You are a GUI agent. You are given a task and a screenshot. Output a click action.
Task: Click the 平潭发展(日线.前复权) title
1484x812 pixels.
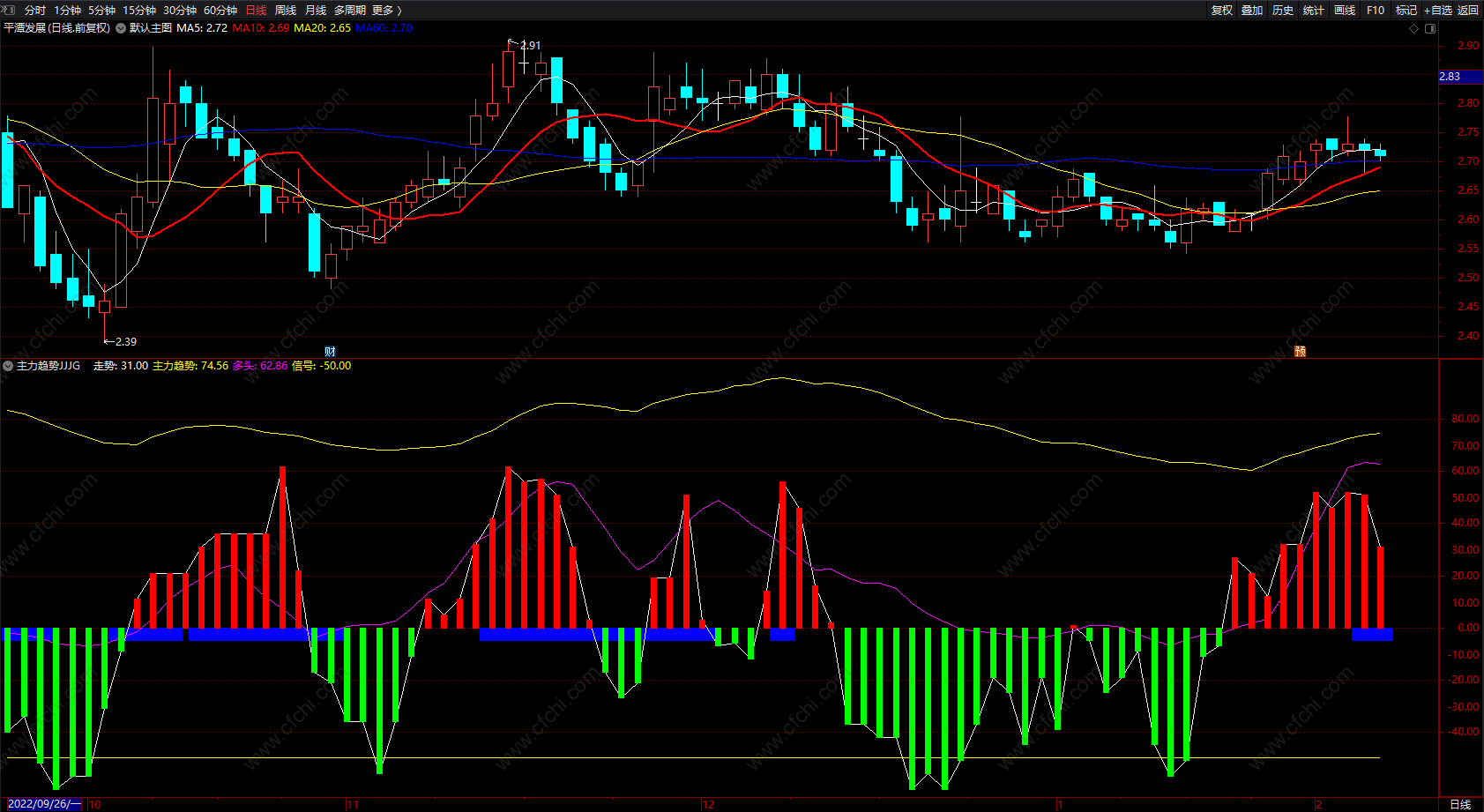(57, 28)
